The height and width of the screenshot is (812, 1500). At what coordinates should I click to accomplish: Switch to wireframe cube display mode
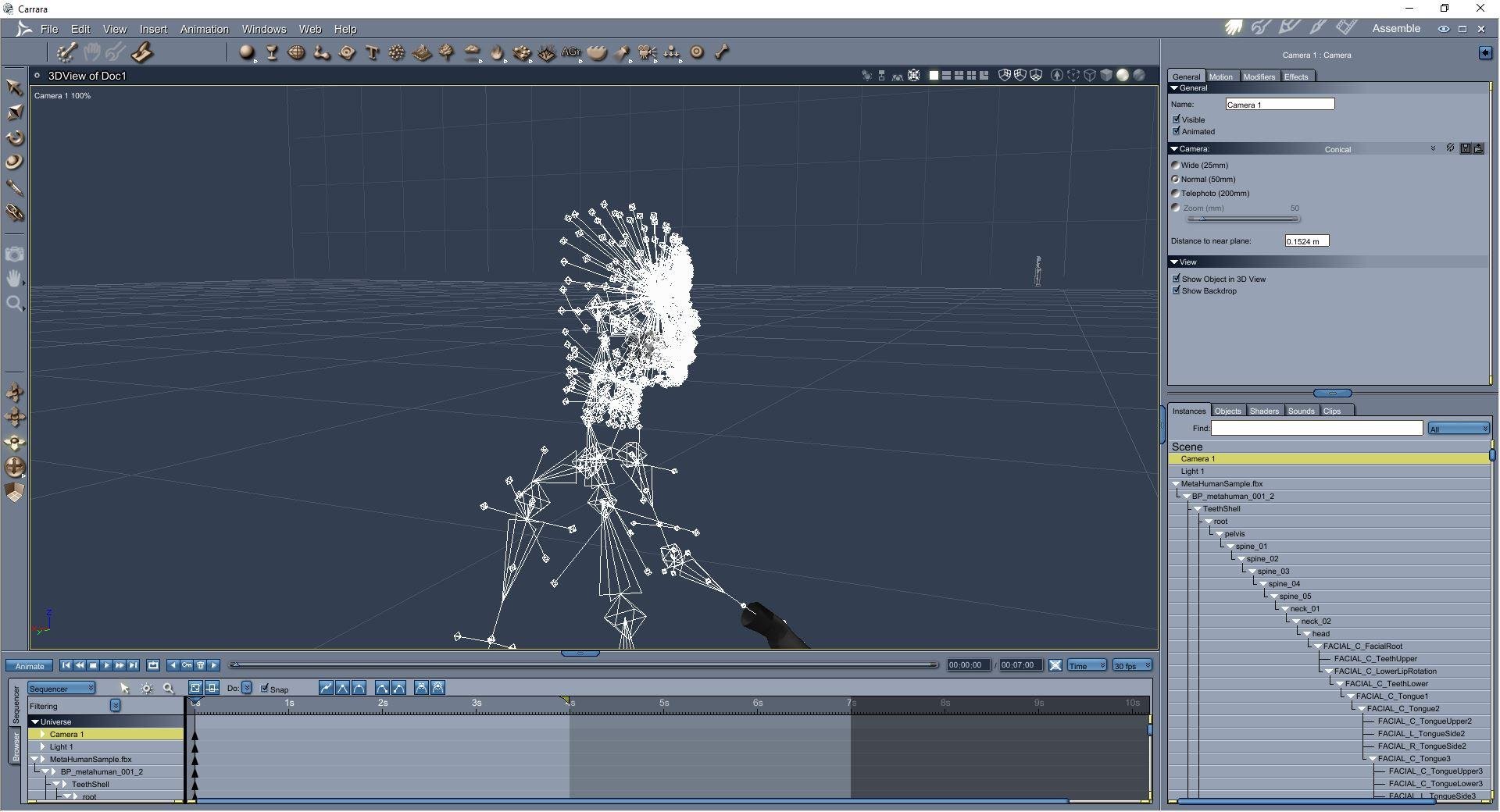[1090, 75]
